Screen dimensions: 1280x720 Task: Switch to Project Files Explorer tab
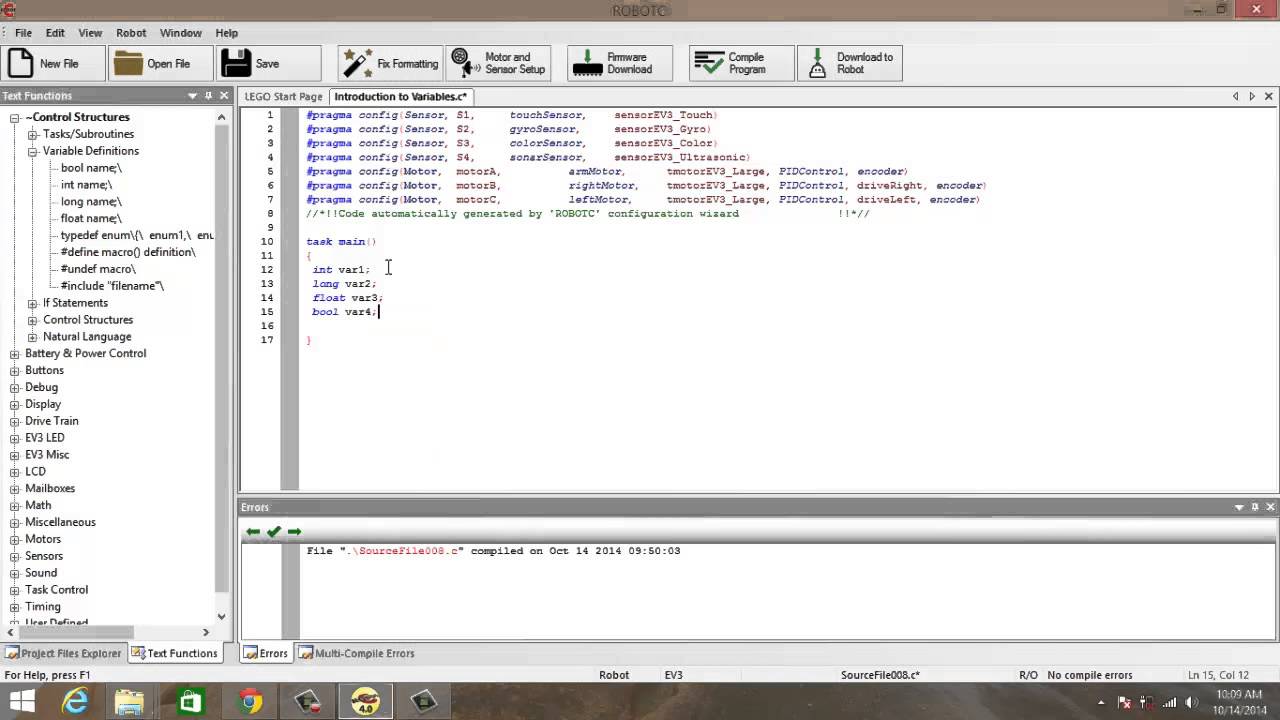click(63, 653)
